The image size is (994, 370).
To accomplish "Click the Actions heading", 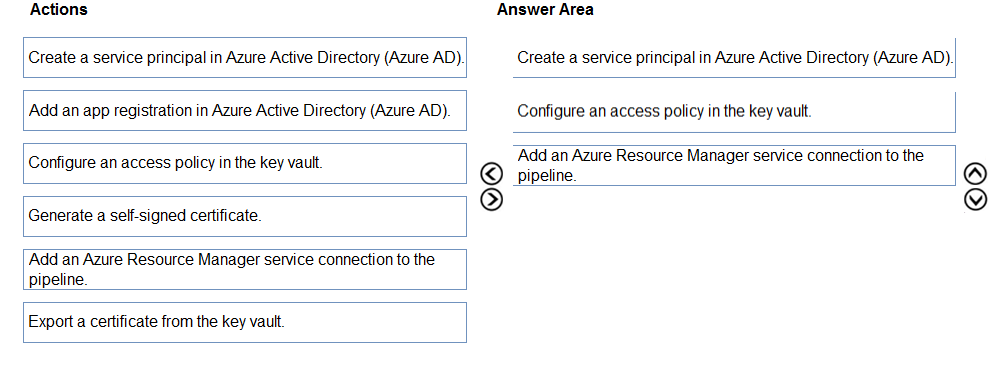I will [59, 10].
